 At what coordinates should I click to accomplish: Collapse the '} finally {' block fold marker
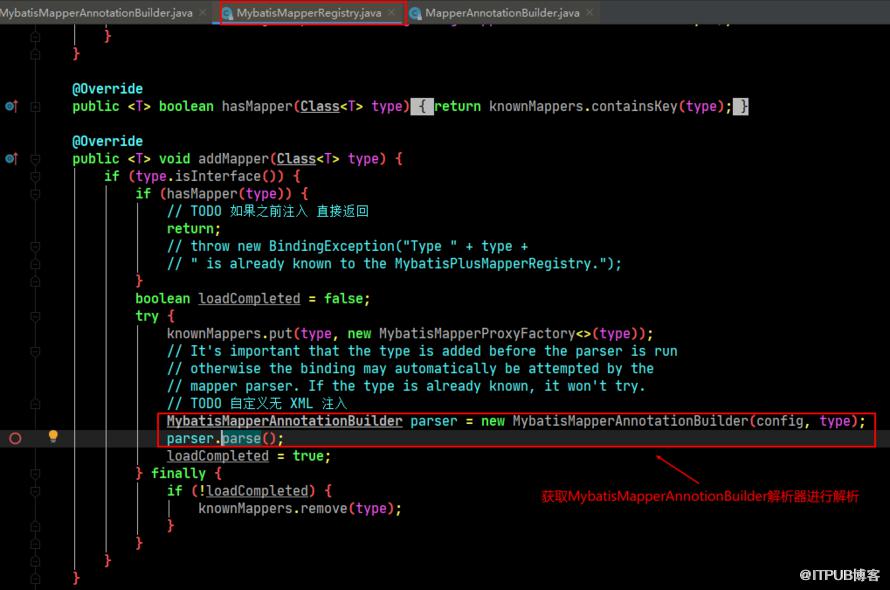[35, 474]
